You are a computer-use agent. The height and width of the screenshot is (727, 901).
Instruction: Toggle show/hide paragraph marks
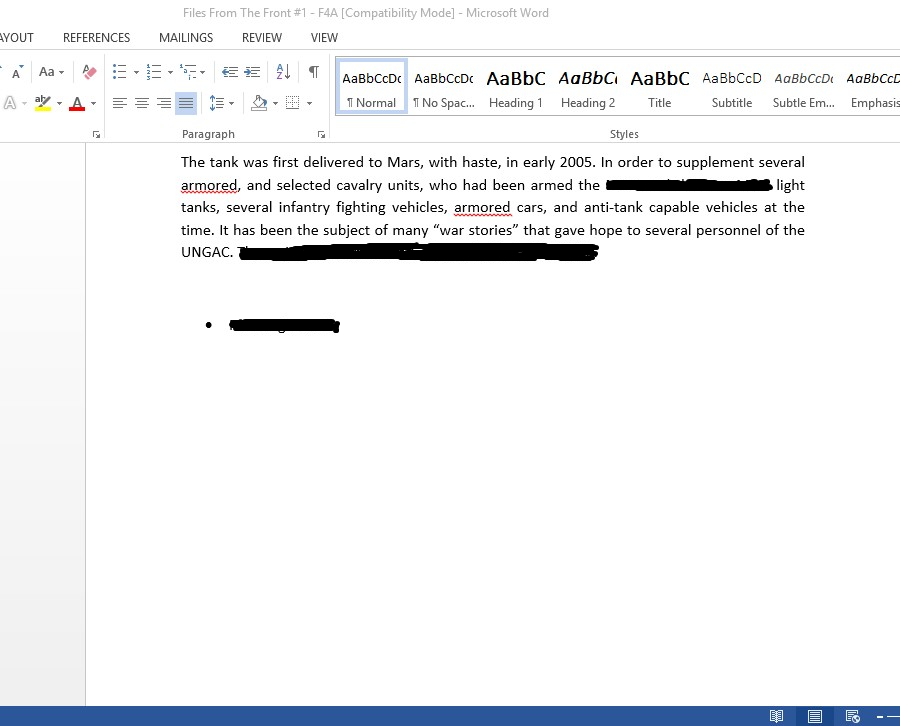coord(314,72)
